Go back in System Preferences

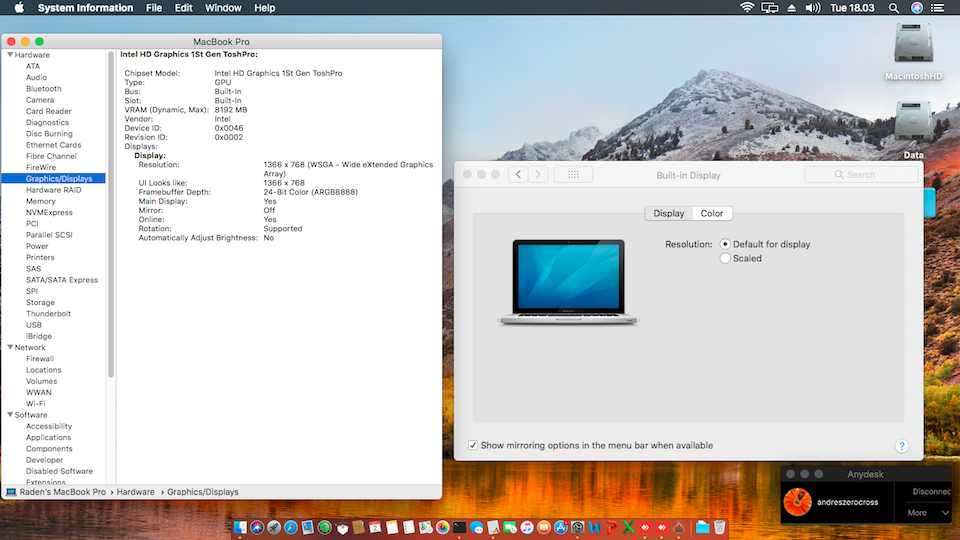[518, 174]
